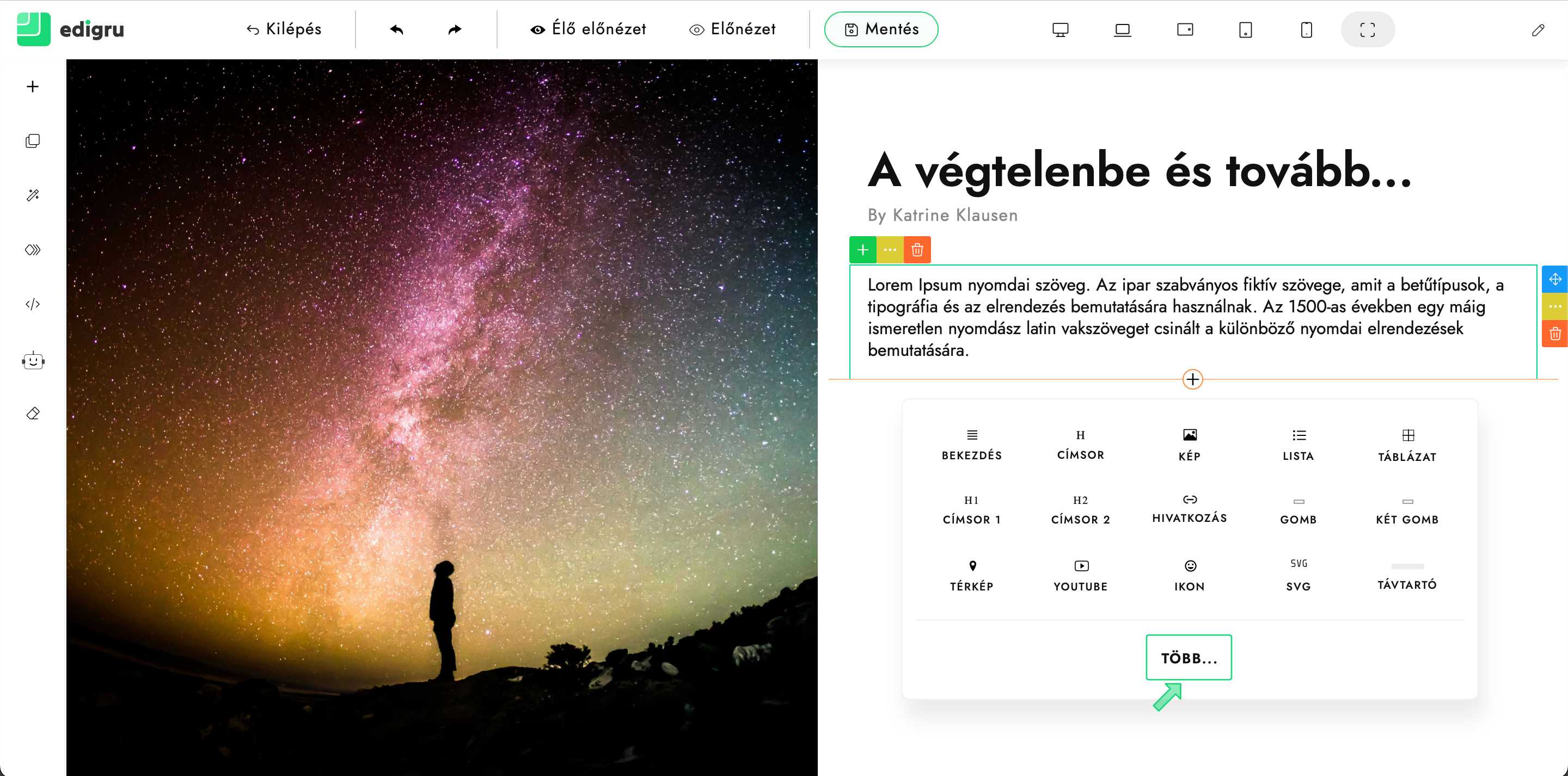Select the magic wand tool in sidebar
The height and width of the screenshot is (776, 1568).
tap(33, 195)
